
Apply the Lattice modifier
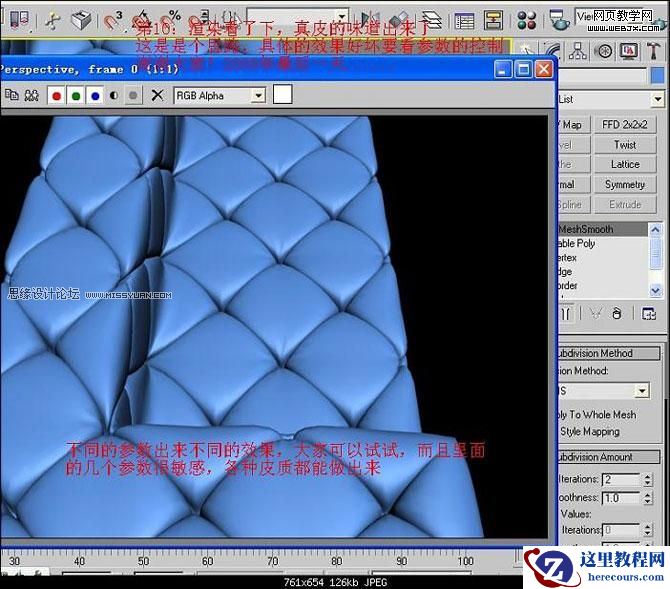625,164
